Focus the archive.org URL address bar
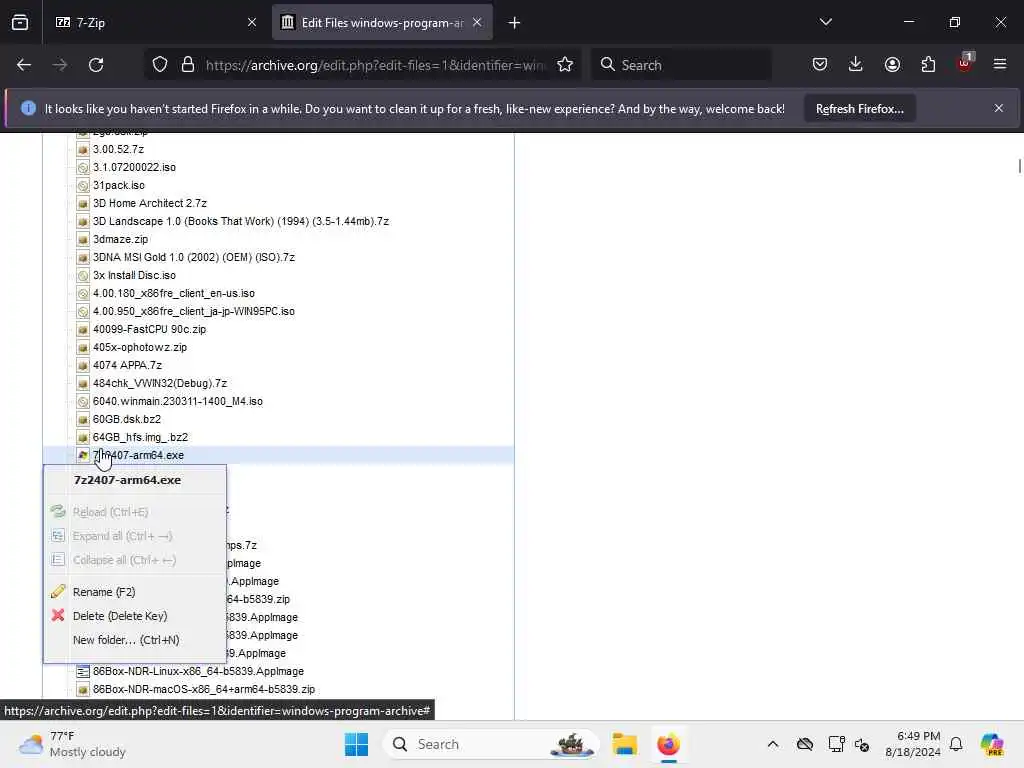1024x768 pixels. (376, 65)
